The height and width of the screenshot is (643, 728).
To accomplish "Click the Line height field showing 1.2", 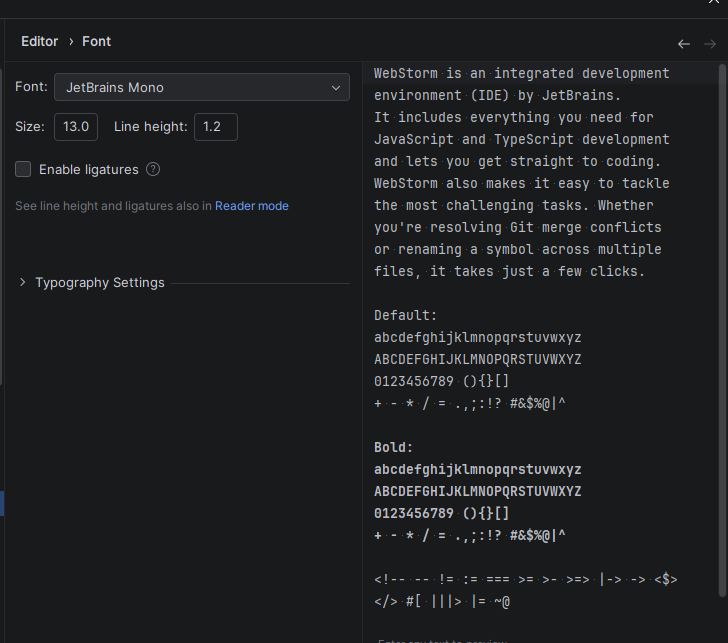I will tap(216, 127).
